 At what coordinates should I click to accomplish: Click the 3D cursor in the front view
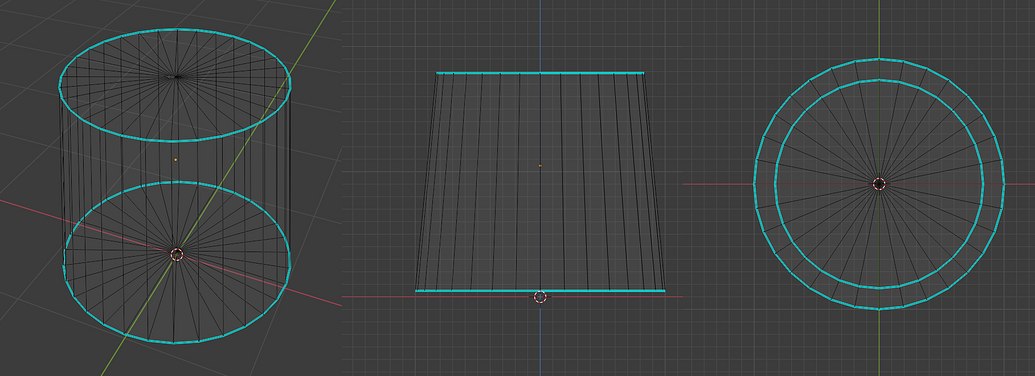point(540,297)
